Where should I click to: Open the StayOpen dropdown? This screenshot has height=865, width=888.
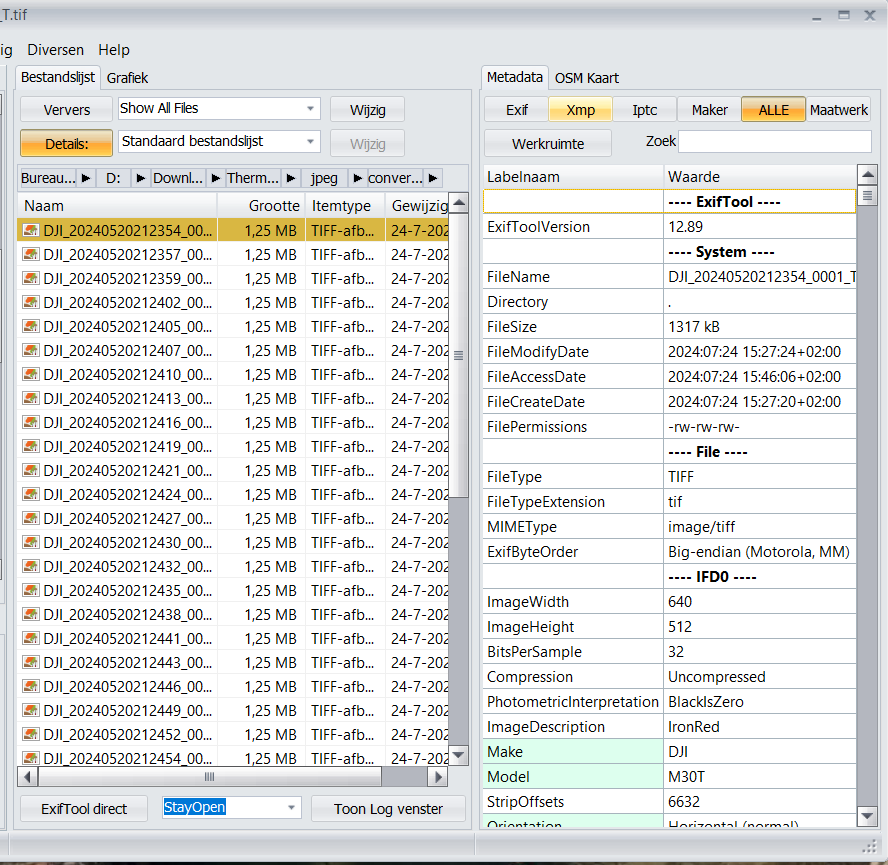tap(292, 808)
